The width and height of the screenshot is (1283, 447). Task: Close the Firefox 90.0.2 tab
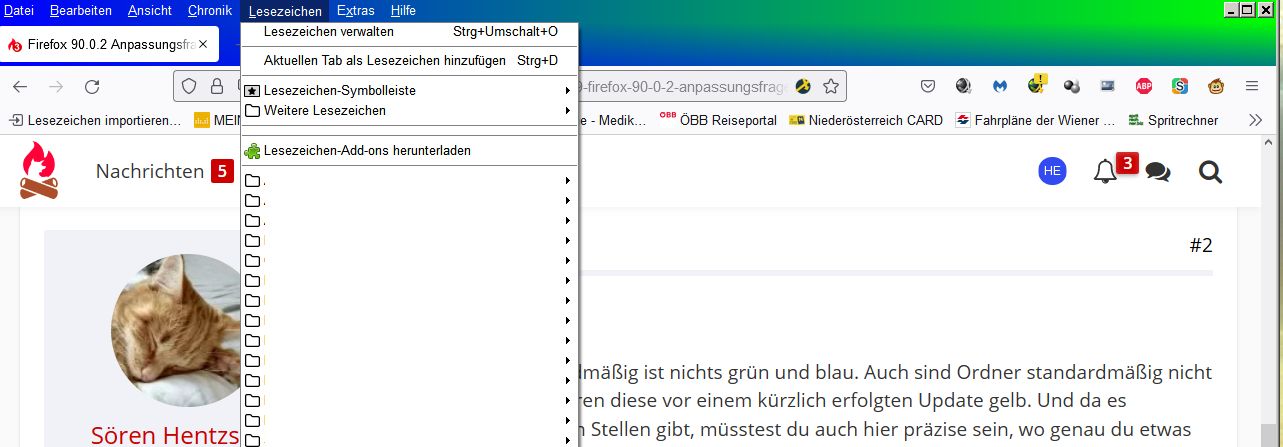[x=204, y=45]
